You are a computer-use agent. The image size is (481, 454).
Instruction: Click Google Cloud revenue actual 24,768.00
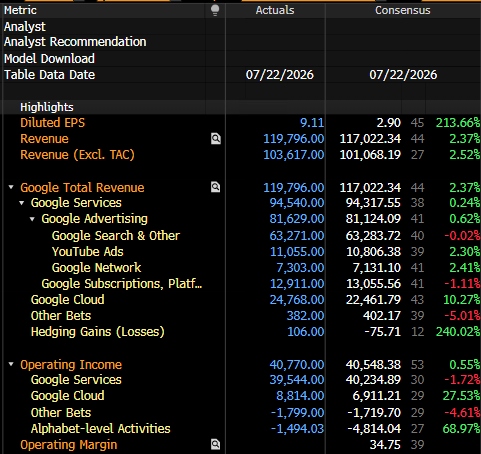click(297, 300)
